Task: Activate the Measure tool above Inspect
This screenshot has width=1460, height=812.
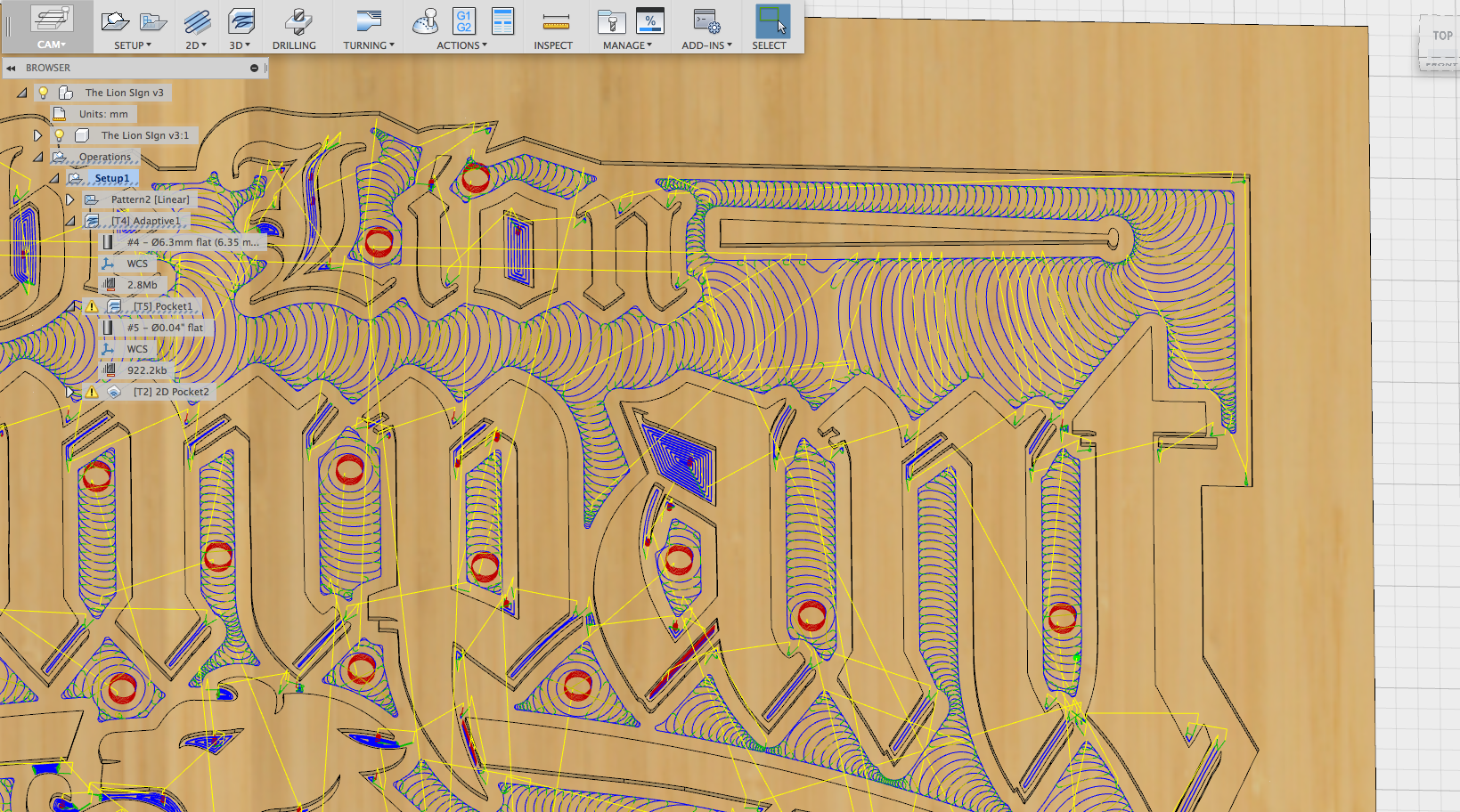Action: [x=555, y=22]
